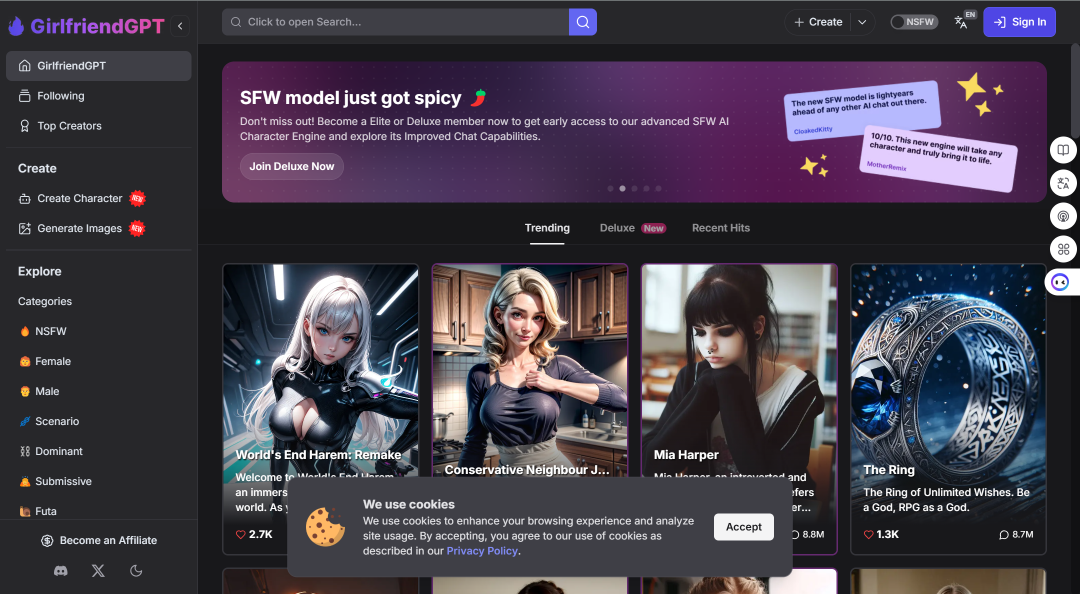Open the Discord icon link

pos(61,571)
